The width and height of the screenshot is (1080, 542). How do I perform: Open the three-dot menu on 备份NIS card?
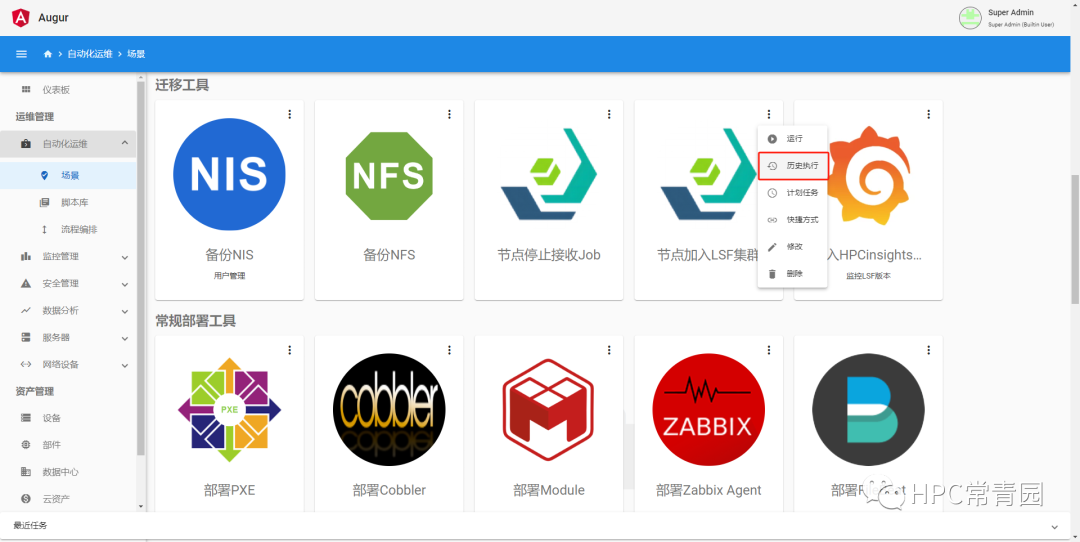point(289,114)
